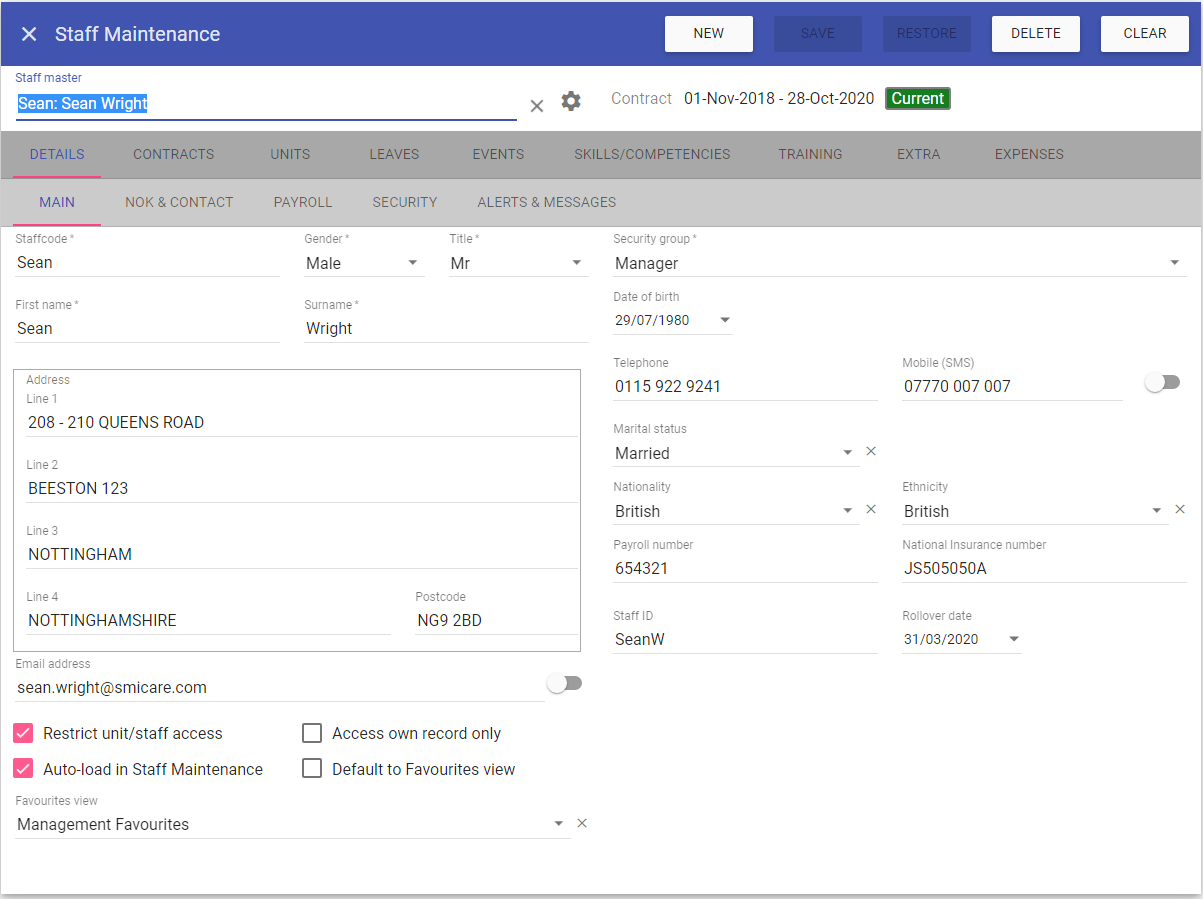This screenshot has height=899, width=1203.
Task: Clear the Staff master field with X icon
Action: coord(537,105)
